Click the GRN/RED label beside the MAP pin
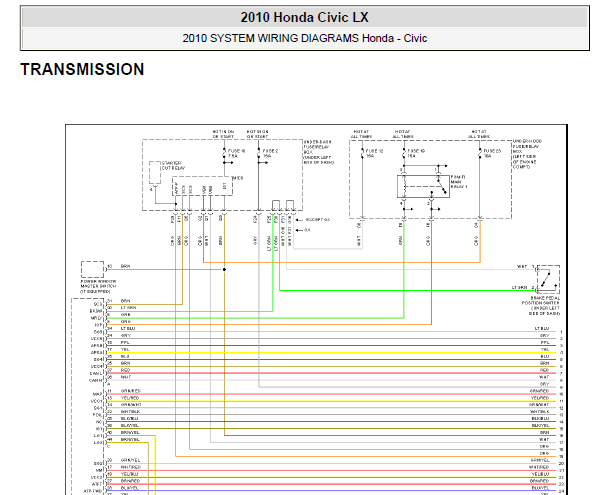604x495 pixels. [131, 391]
